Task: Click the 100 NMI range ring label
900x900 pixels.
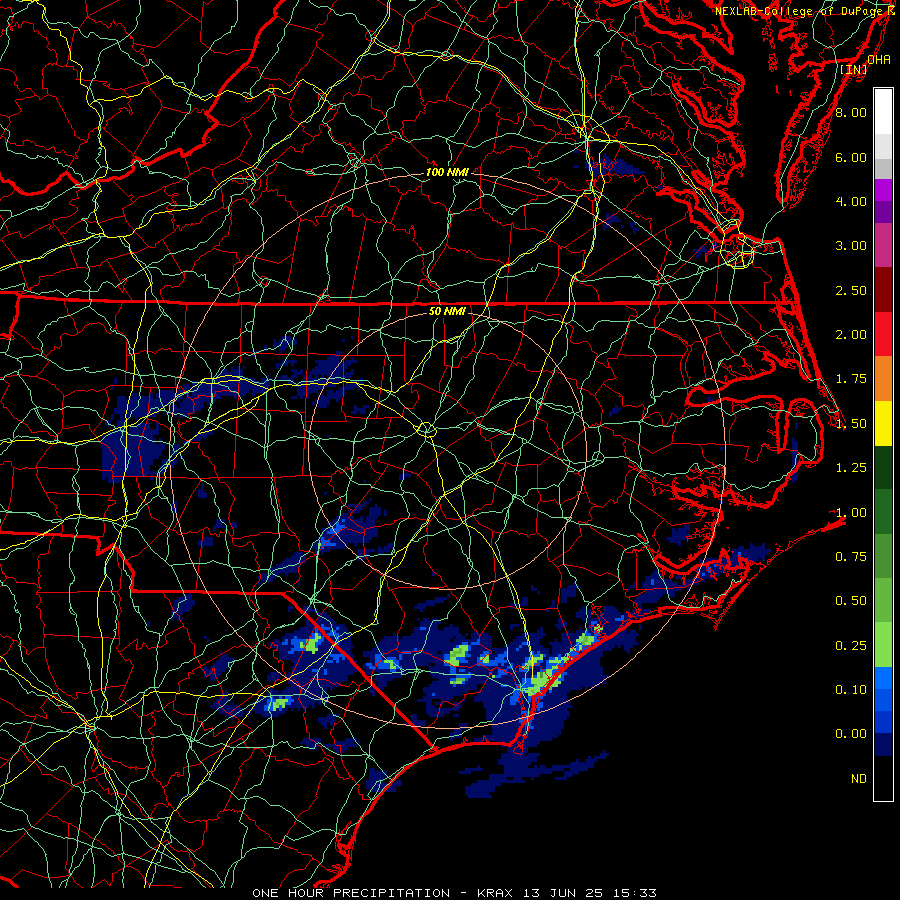Action: [x=447, y=172]
